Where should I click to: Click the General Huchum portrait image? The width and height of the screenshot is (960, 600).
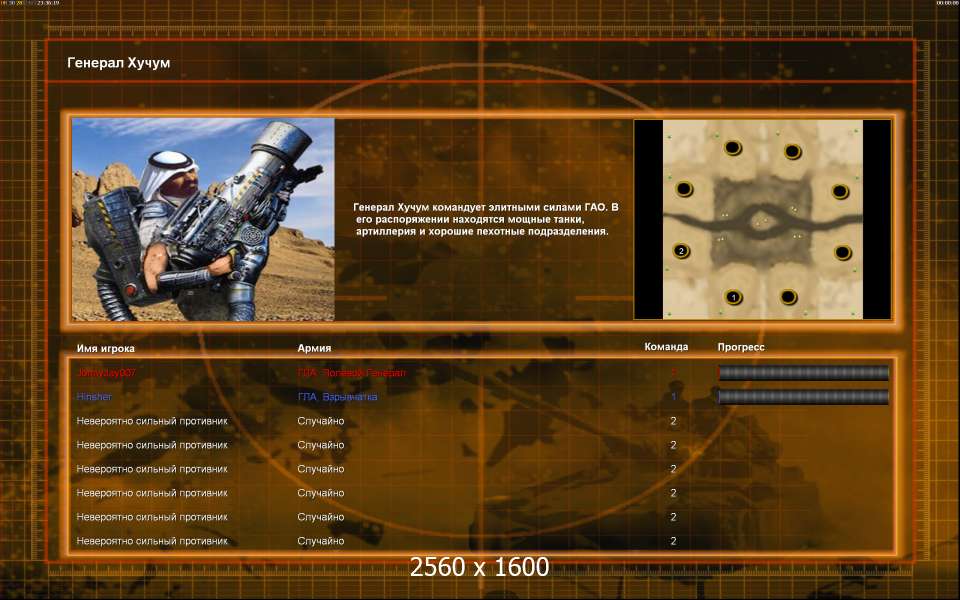point(203,219)
